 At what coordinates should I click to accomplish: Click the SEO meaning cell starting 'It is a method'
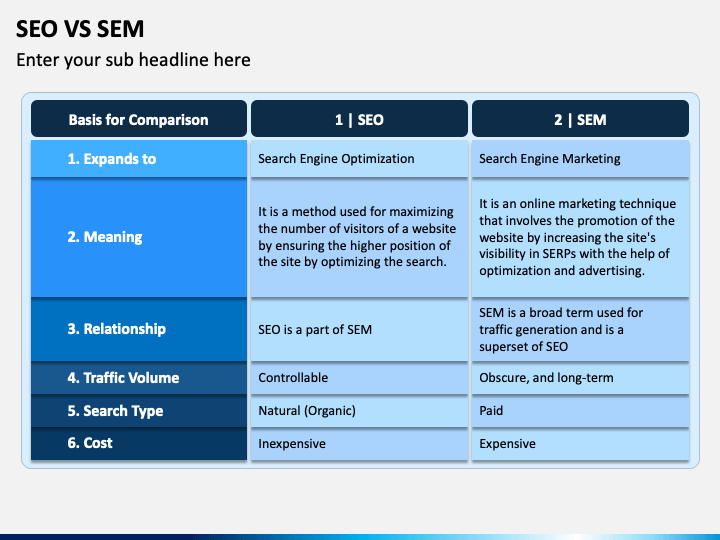click(x=359, y=237)
